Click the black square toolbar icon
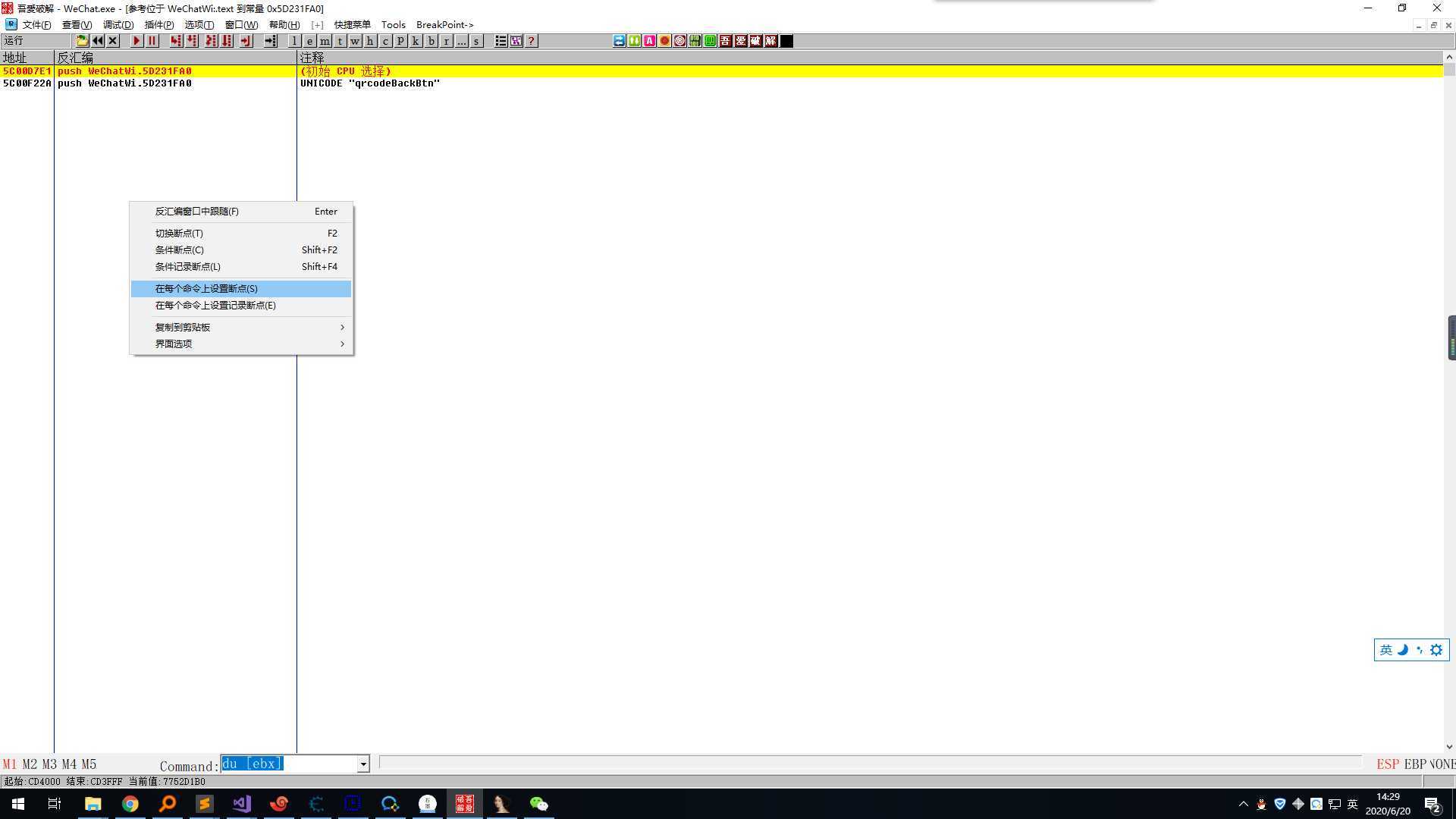The height and width of the screenshot is (819, 1456). tap(786, 41)
